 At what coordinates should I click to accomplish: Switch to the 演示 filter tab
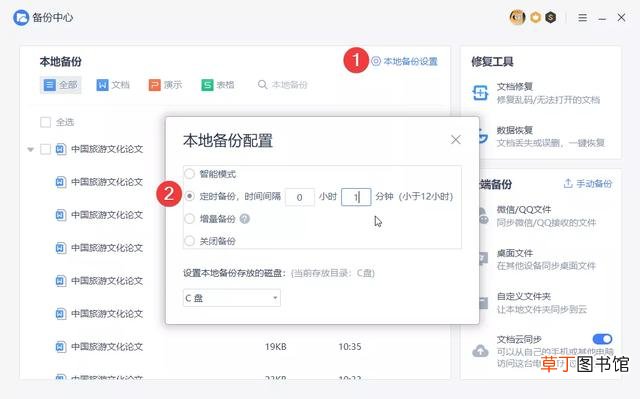(165, 85)
